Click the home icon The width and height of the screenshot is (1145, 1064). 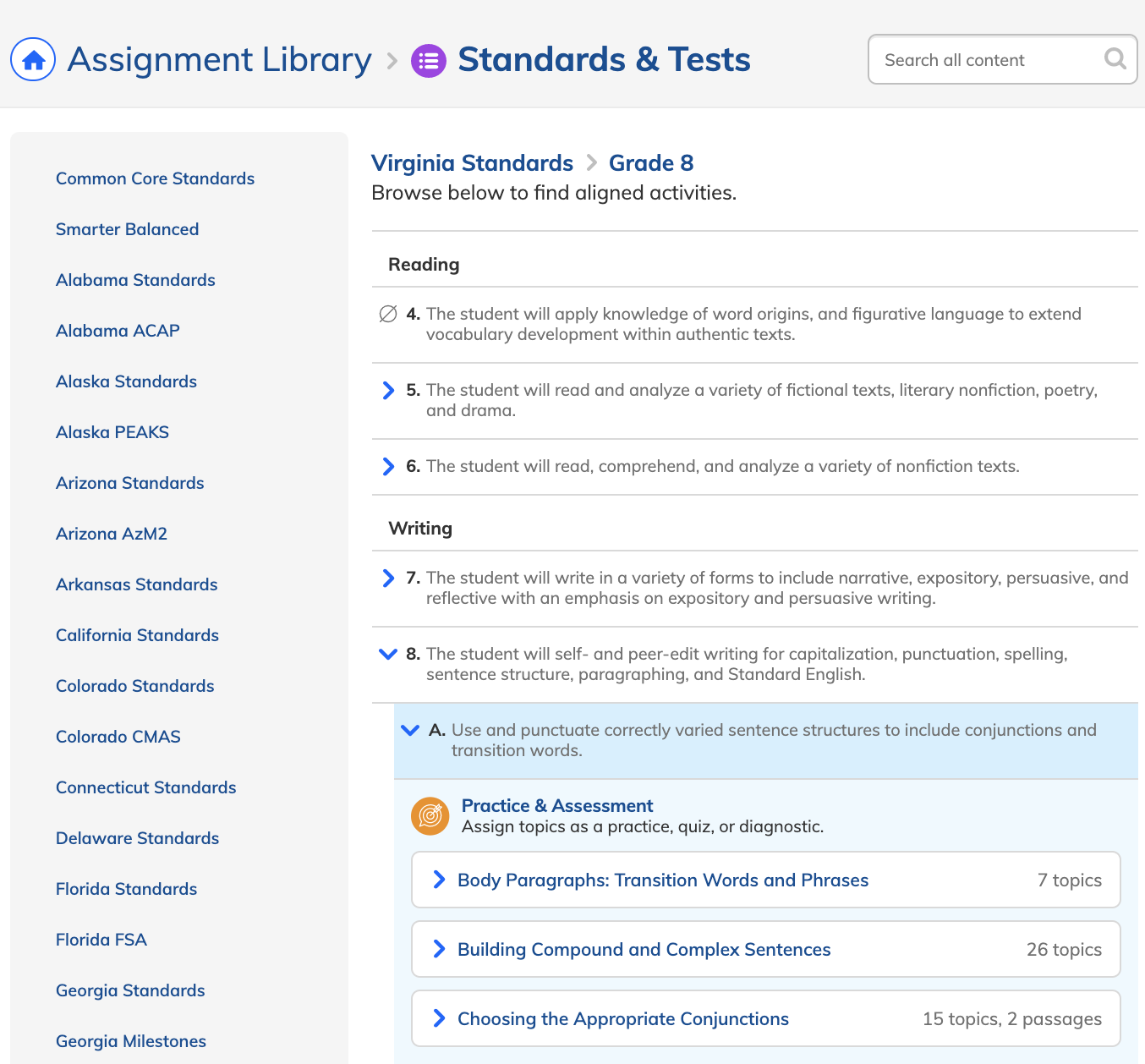pyautogui.click(x=33, y=59)
